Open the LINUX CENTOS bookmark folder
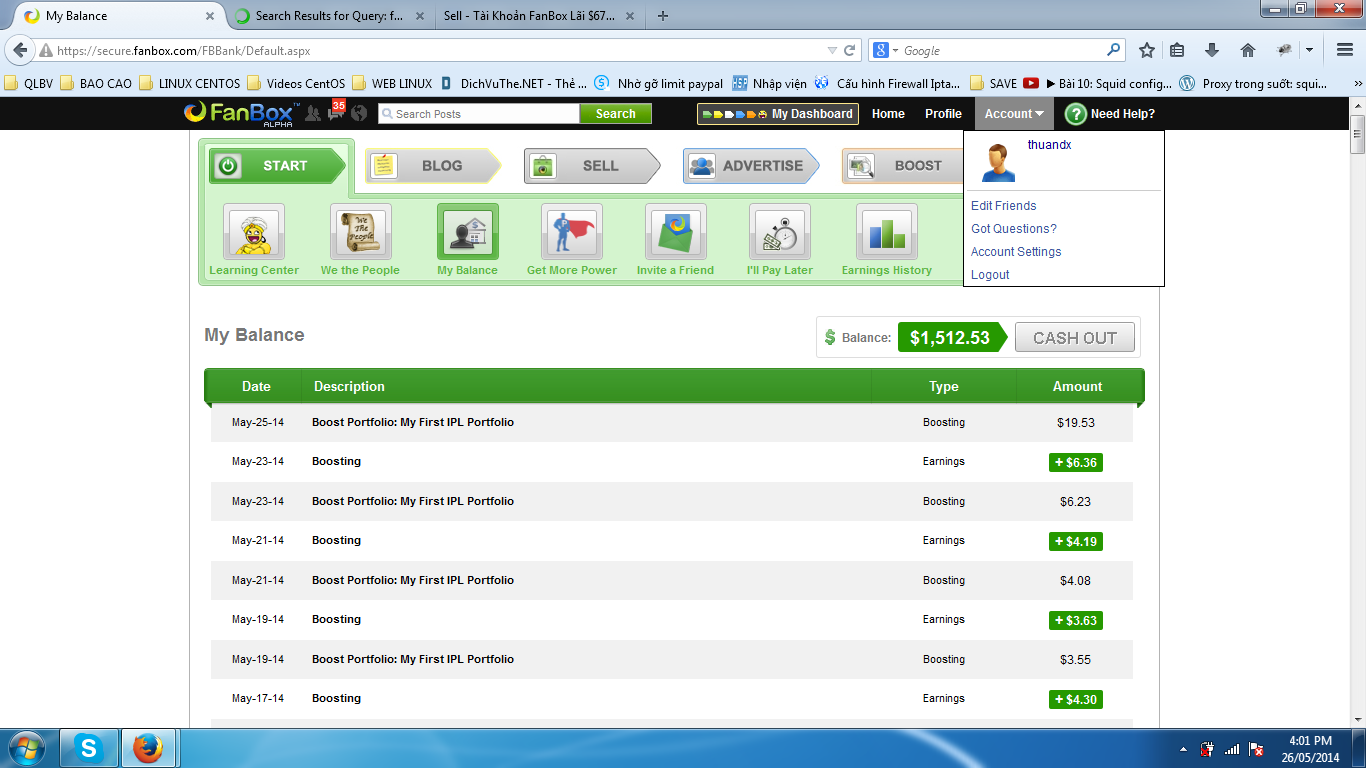This screenshot has height=768, width=1366. (190, 84)
